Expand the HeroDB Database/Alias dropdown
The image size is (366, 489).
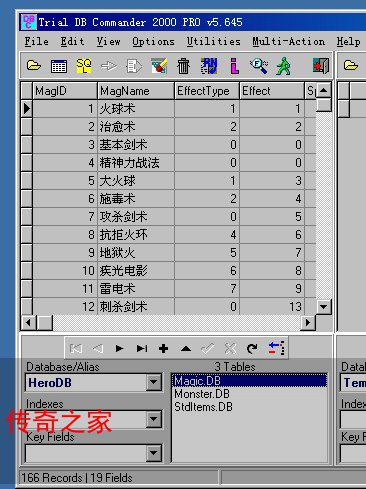pyautogui.click(x=154, y=382)
